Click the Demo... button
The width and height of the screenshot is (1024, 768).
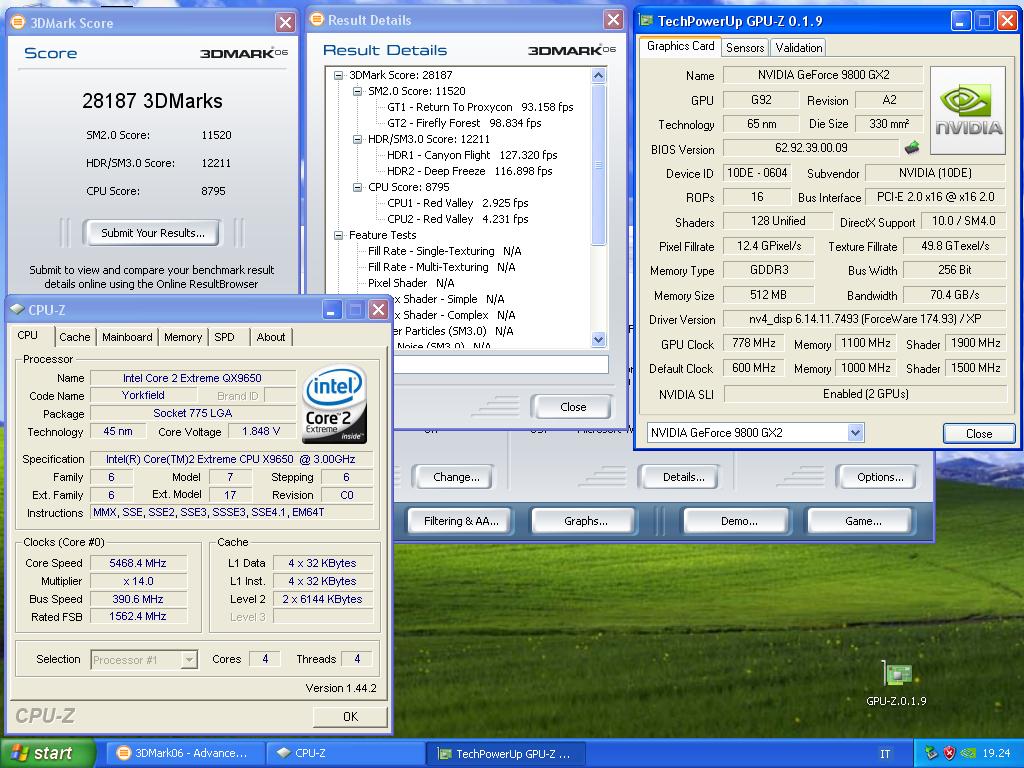tap(739, 521)
